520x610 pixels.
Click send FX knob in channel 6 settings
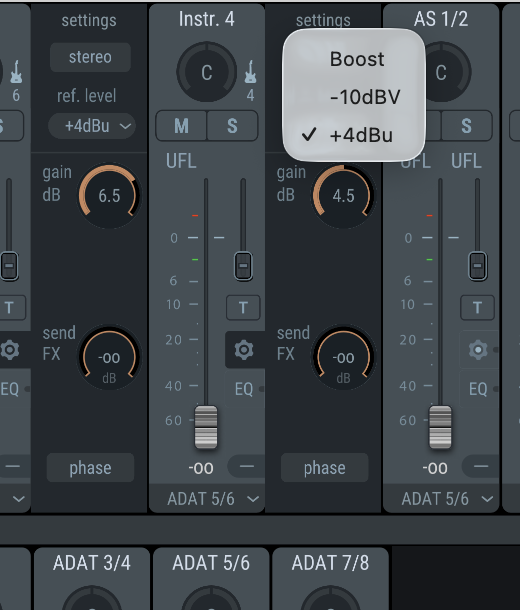pos(109,357)
